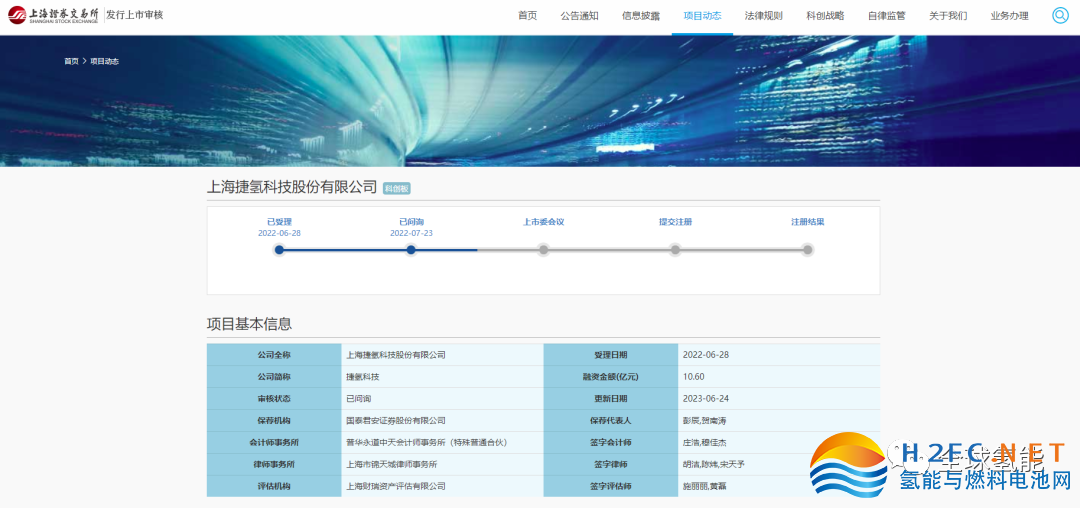
Task: Click the 签字评估师 label cell
Action: [611, 487]
